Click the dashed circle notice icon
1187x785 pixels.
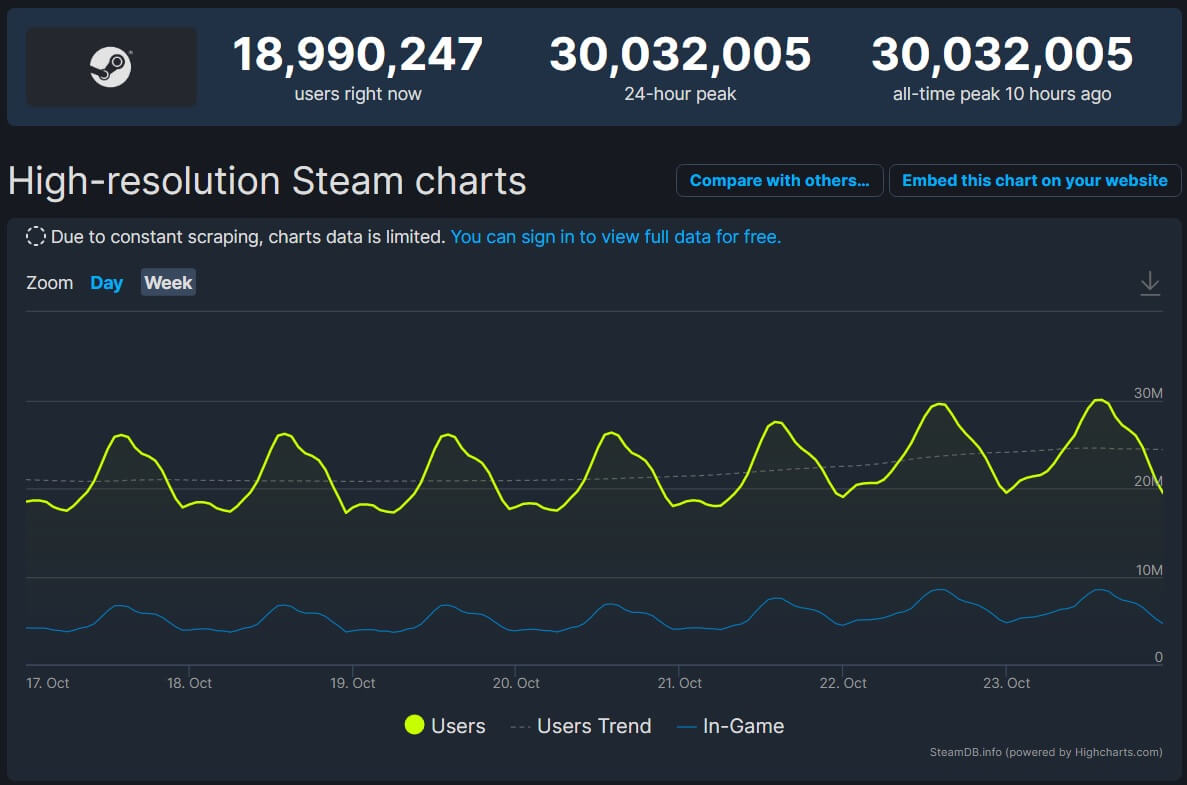[x=36, y=237]
